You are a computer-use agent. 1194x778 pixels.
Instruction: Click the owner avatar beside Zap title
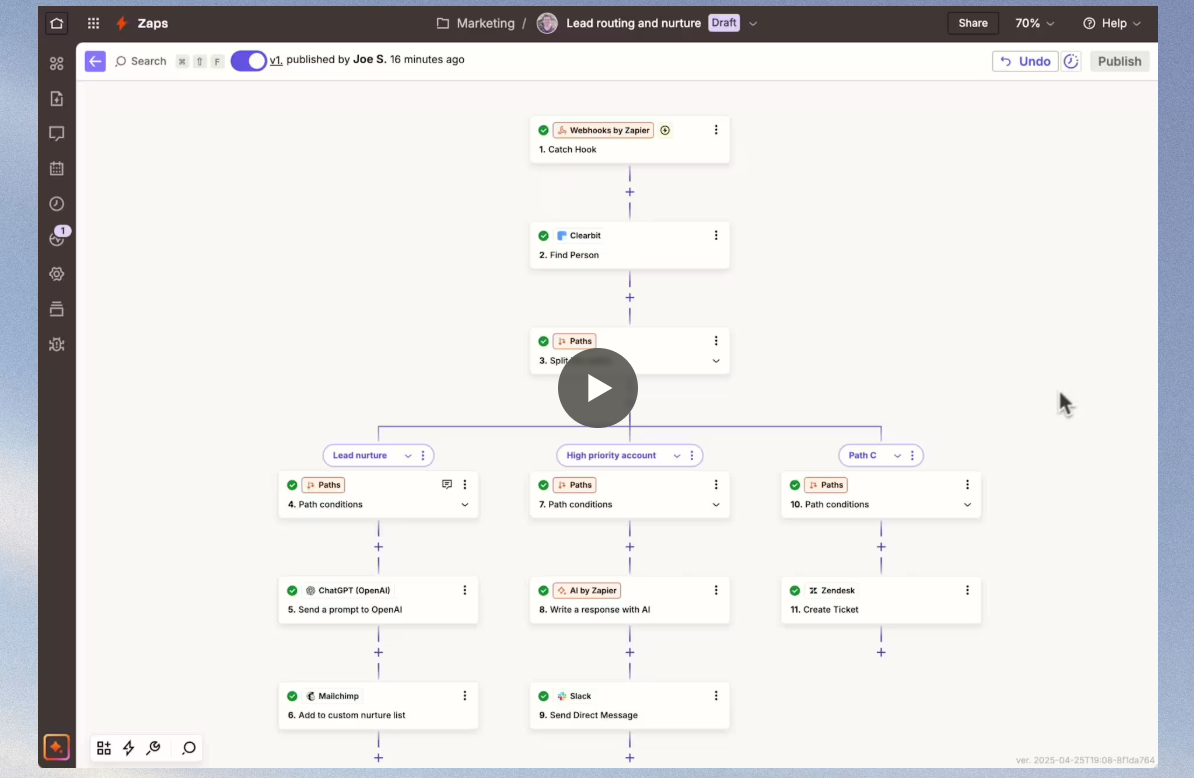coord(547,23)
